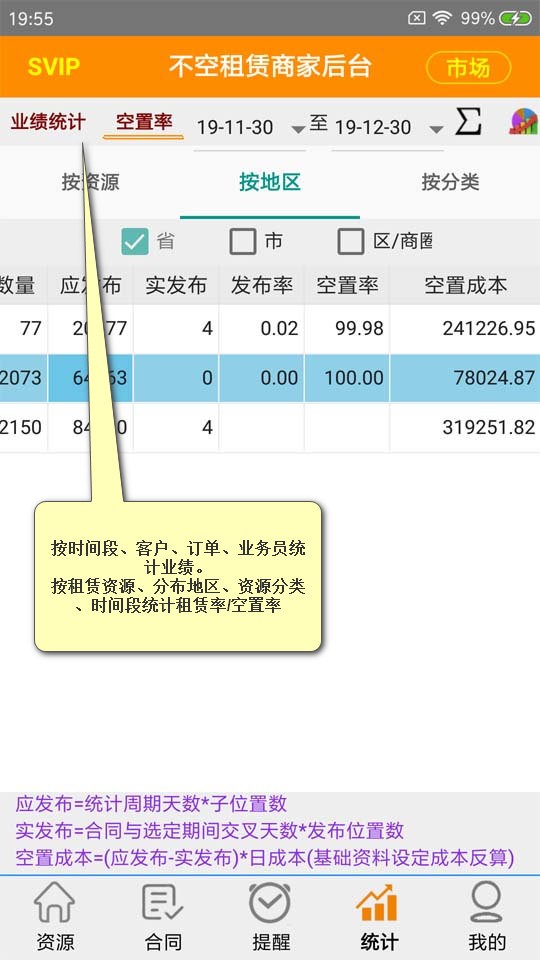Tap the battery icon in status bar
The height and width of the screenshot is (960, 540).
pyautogui.click(x=515, y=18)
